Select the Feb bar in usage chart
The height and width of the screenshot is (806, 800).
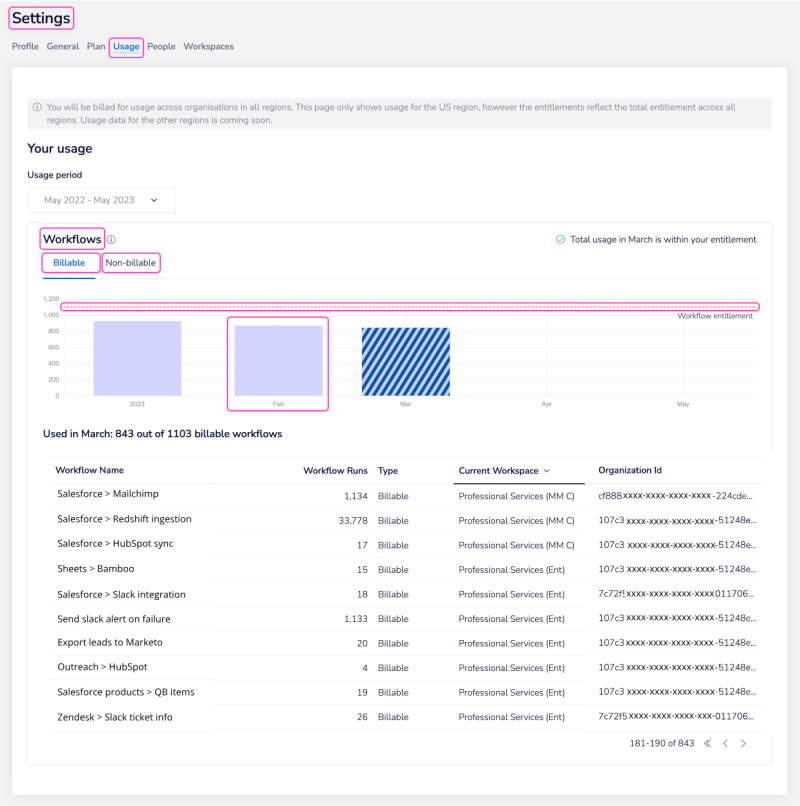pyautogui.click(x=278, y=361)
